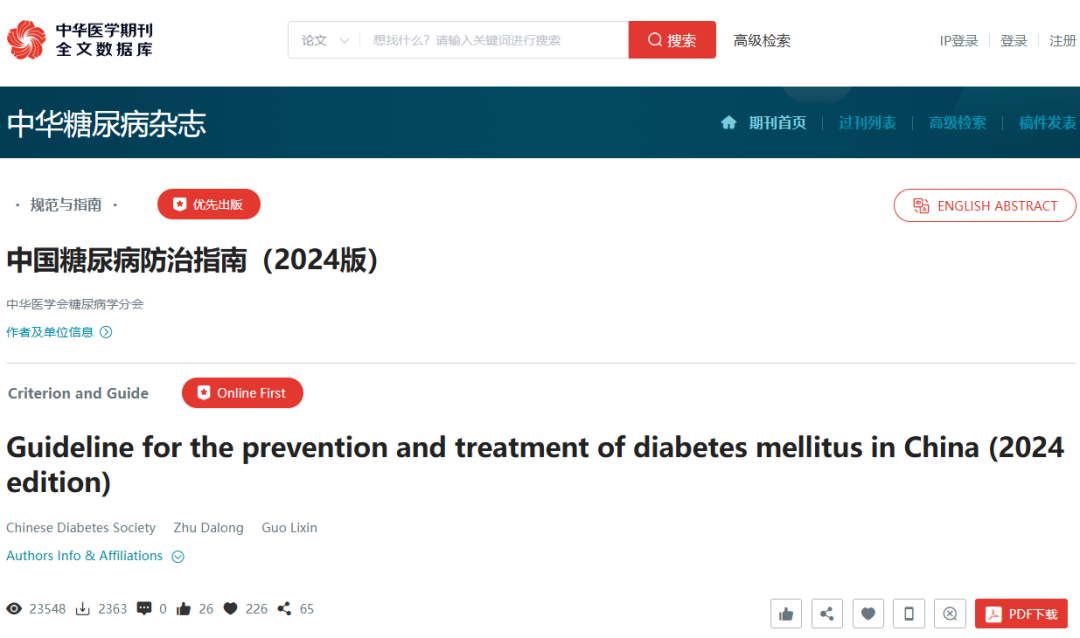Download the article via PDF下载 button
The width and height of the screenshot is (1080, 638).
coord(1021,613)
